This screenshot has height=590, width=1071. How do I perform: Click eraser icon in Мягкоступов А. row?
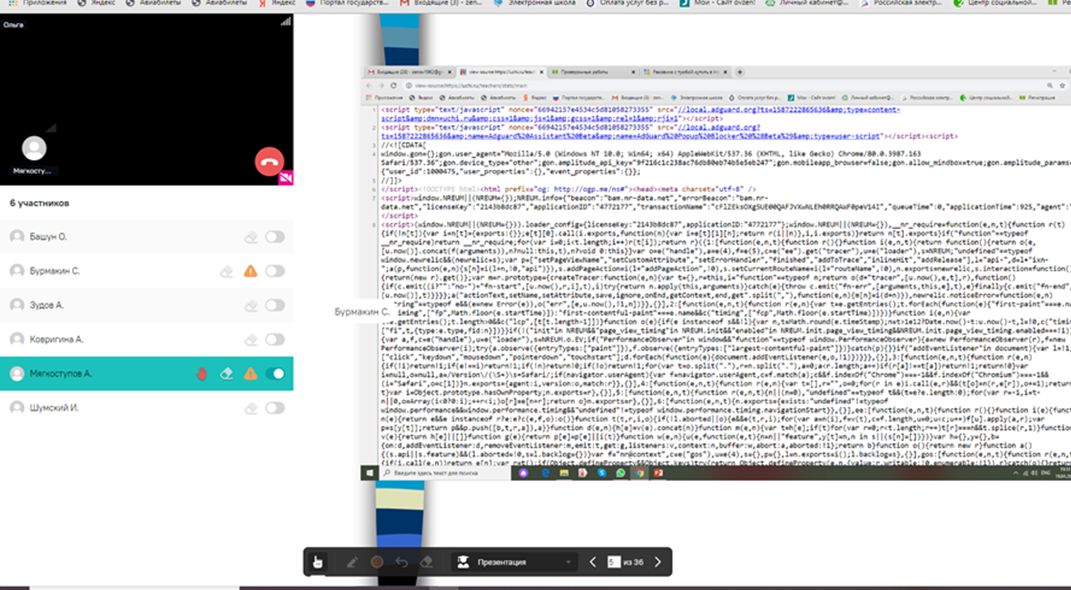coord(226,374)
